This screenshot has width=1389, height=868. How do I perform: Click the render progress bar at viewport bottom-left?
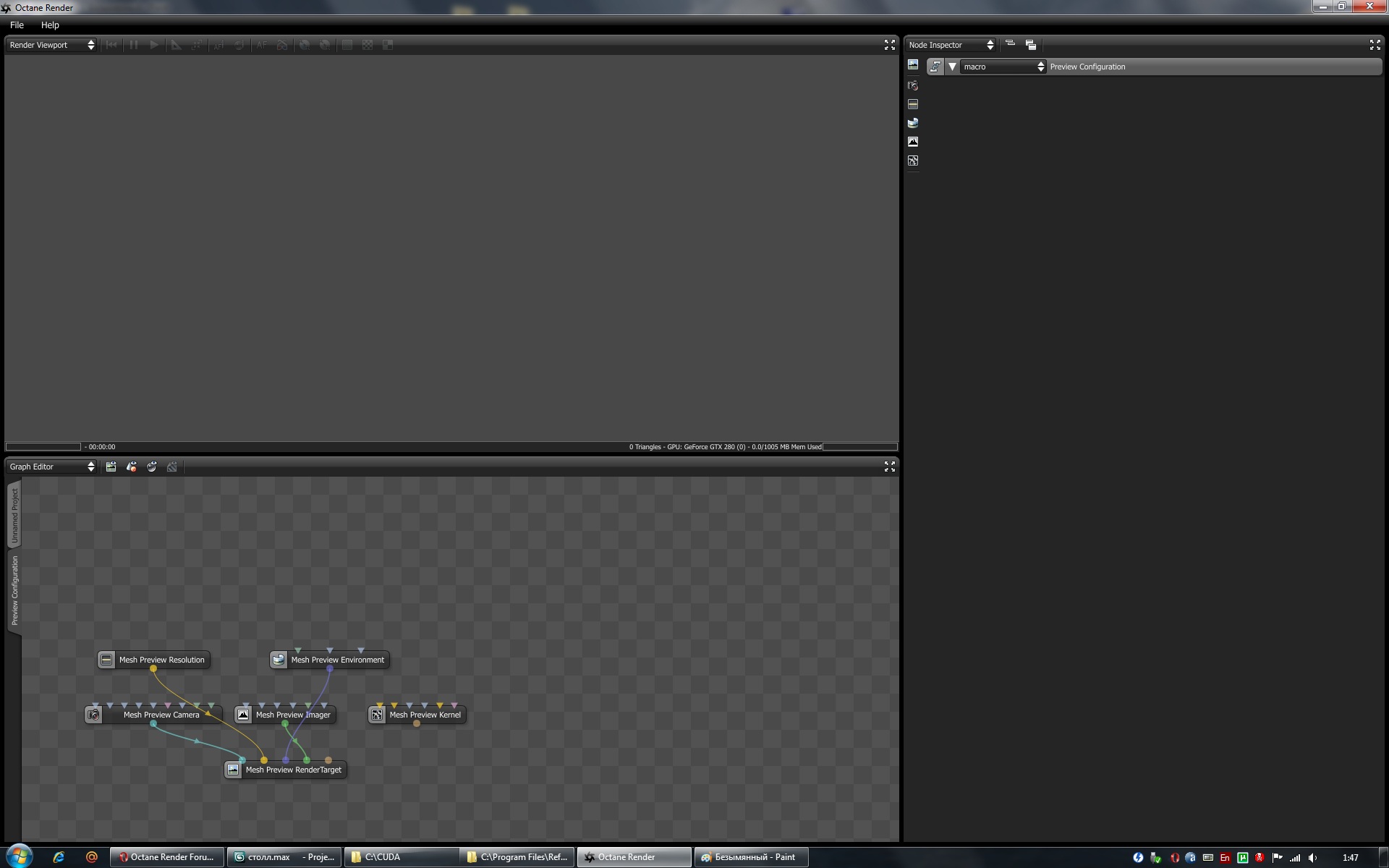43,447
